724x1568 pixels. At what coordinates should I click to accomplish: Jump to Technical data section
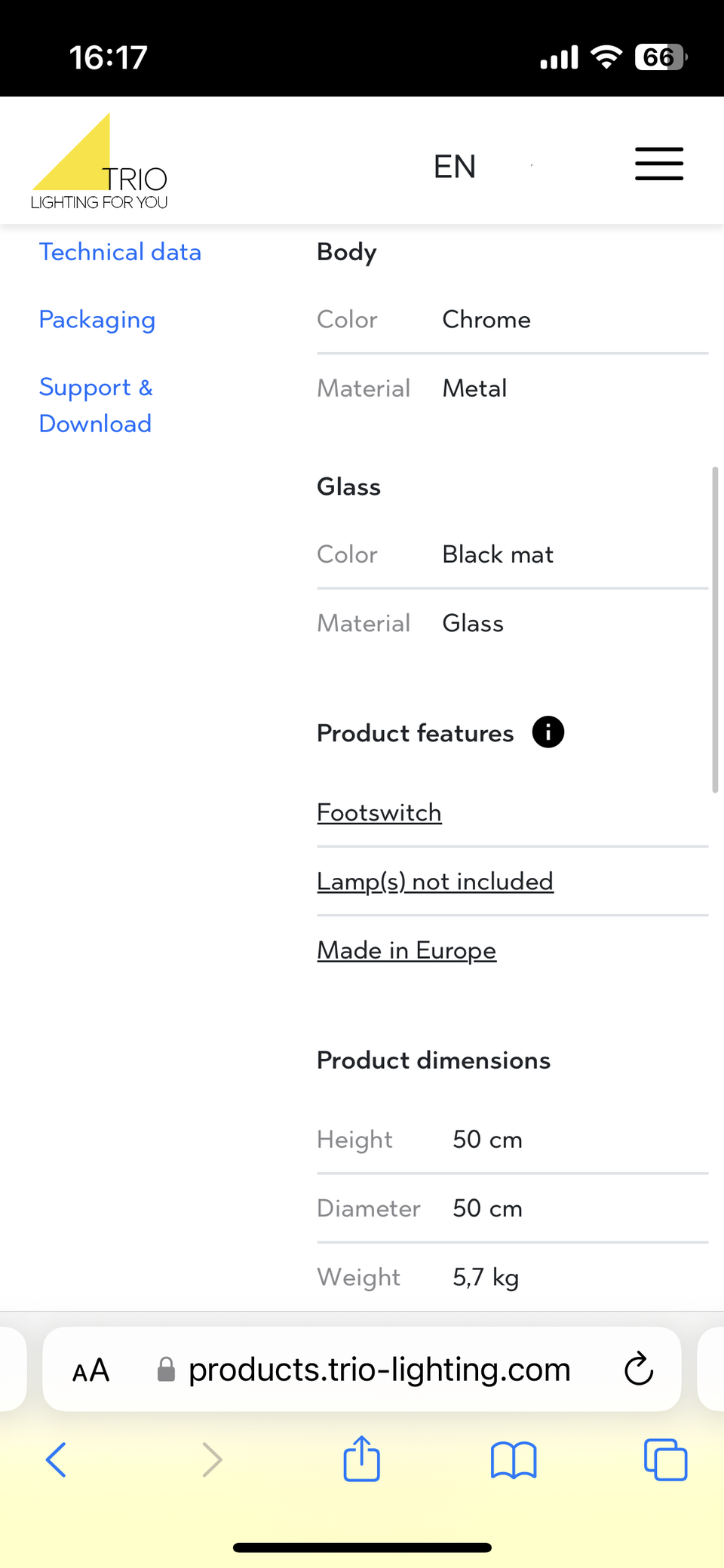point(120,252)
